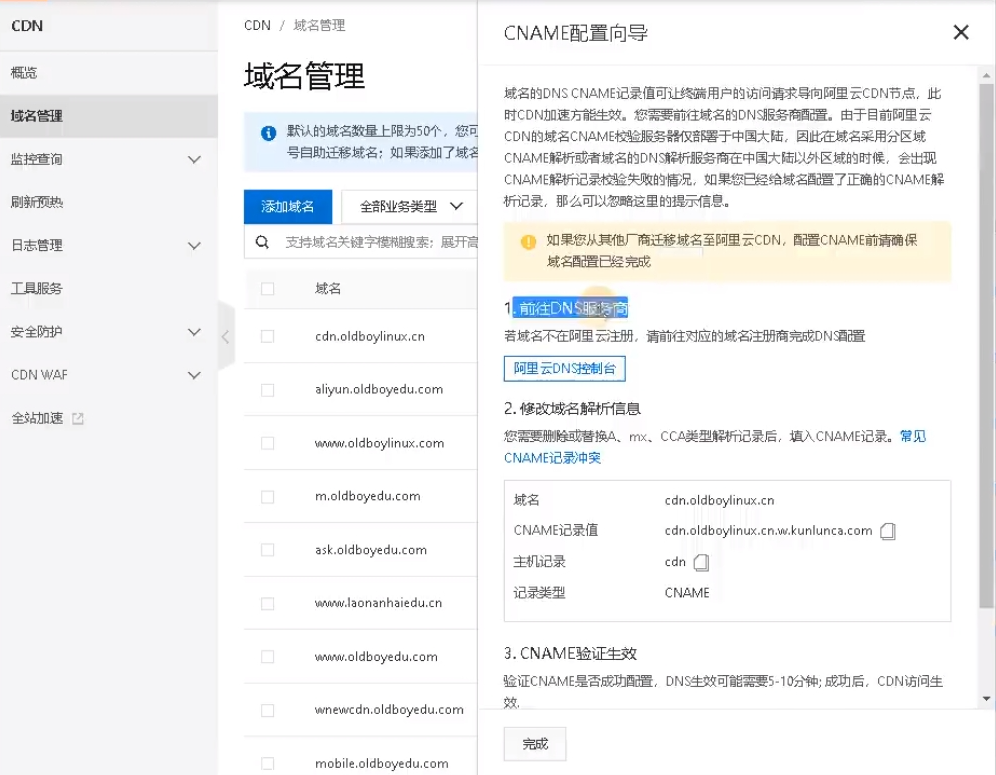Image resolution: width=996 pixels, height=775 pixels.
Task: Select the aliyun.oldboyedu.com row checkbox
Action: [x=267, y=390]
